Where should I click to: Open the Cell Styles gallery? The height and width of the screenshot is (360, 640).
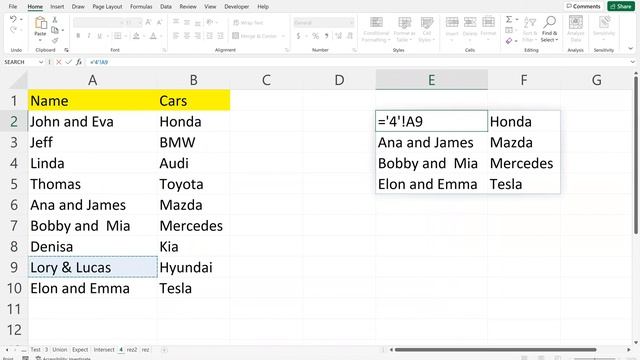click(427, 29)
